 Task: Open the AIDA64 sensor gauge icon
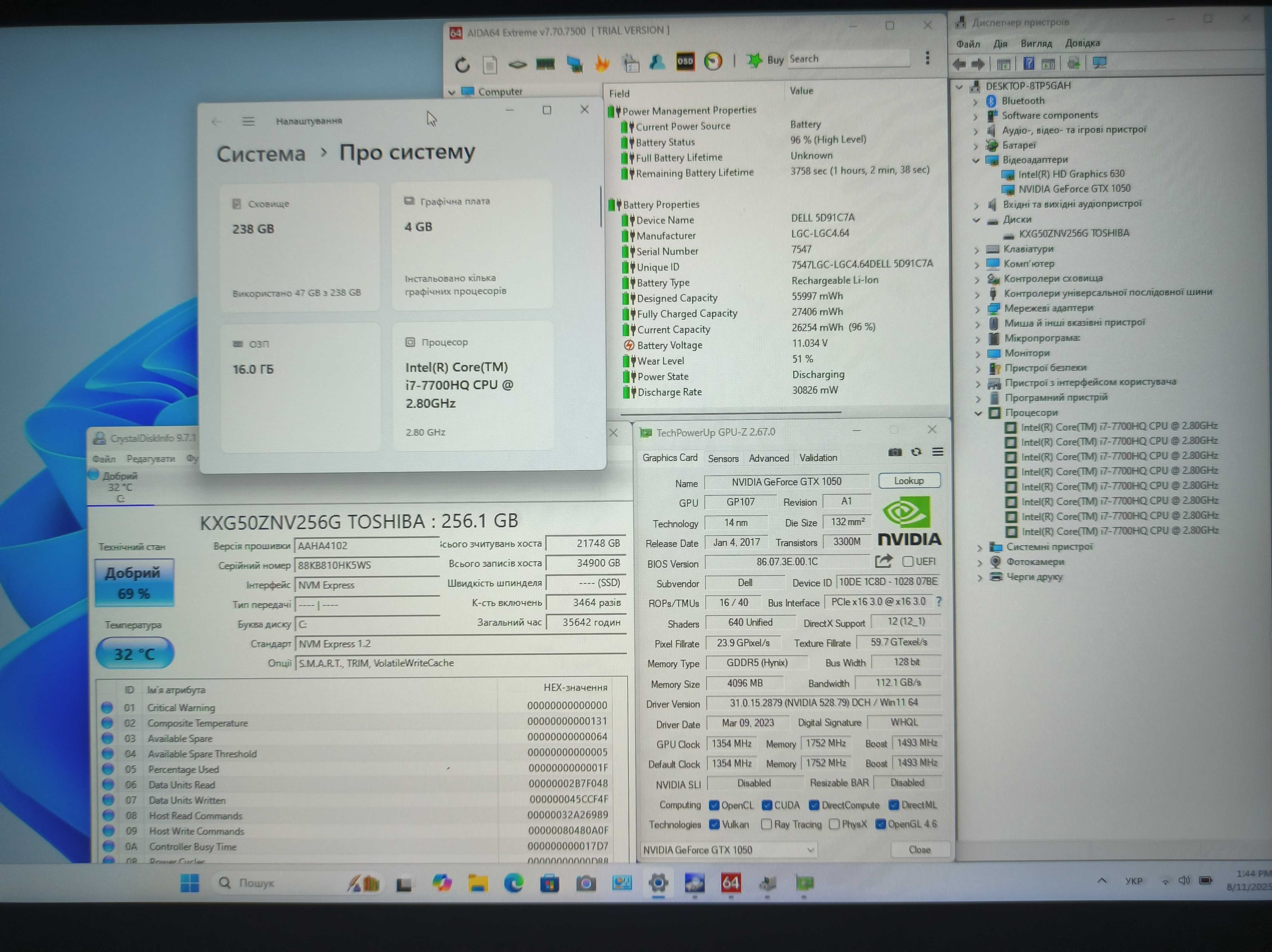coord(713,61)
